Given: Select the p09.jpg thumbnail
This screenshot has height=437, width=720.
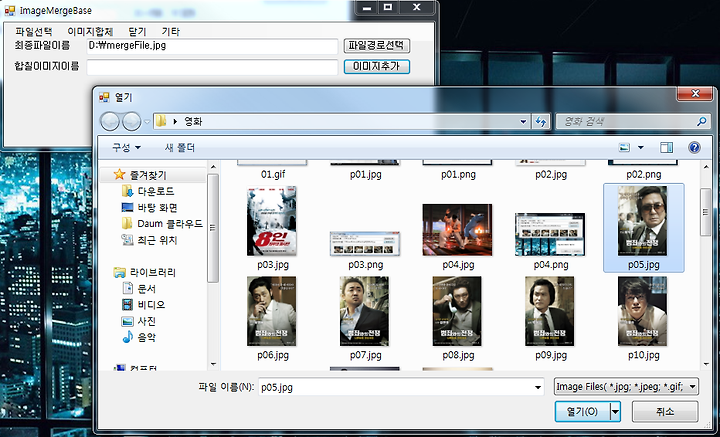Looking at the screenshot, I should 550,311.
